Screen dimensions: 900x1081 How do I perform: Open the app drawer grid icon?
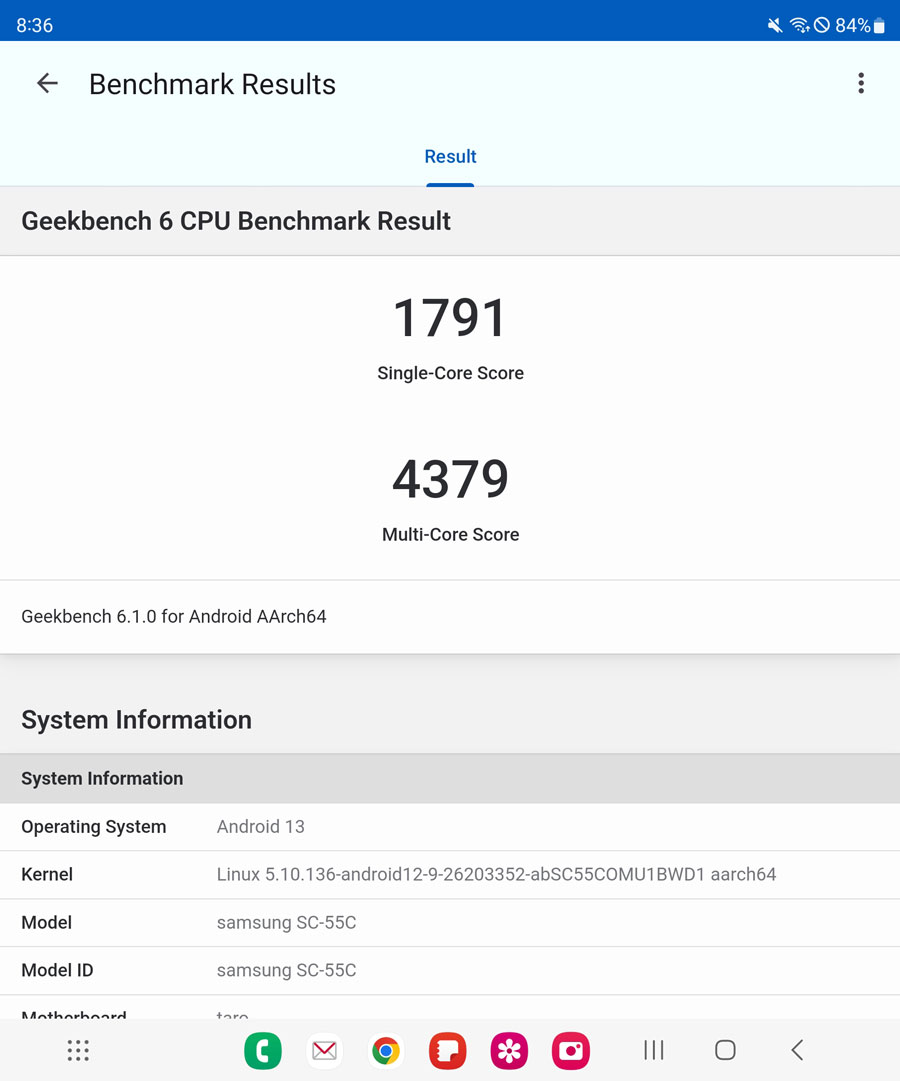tap(78, 1051)
